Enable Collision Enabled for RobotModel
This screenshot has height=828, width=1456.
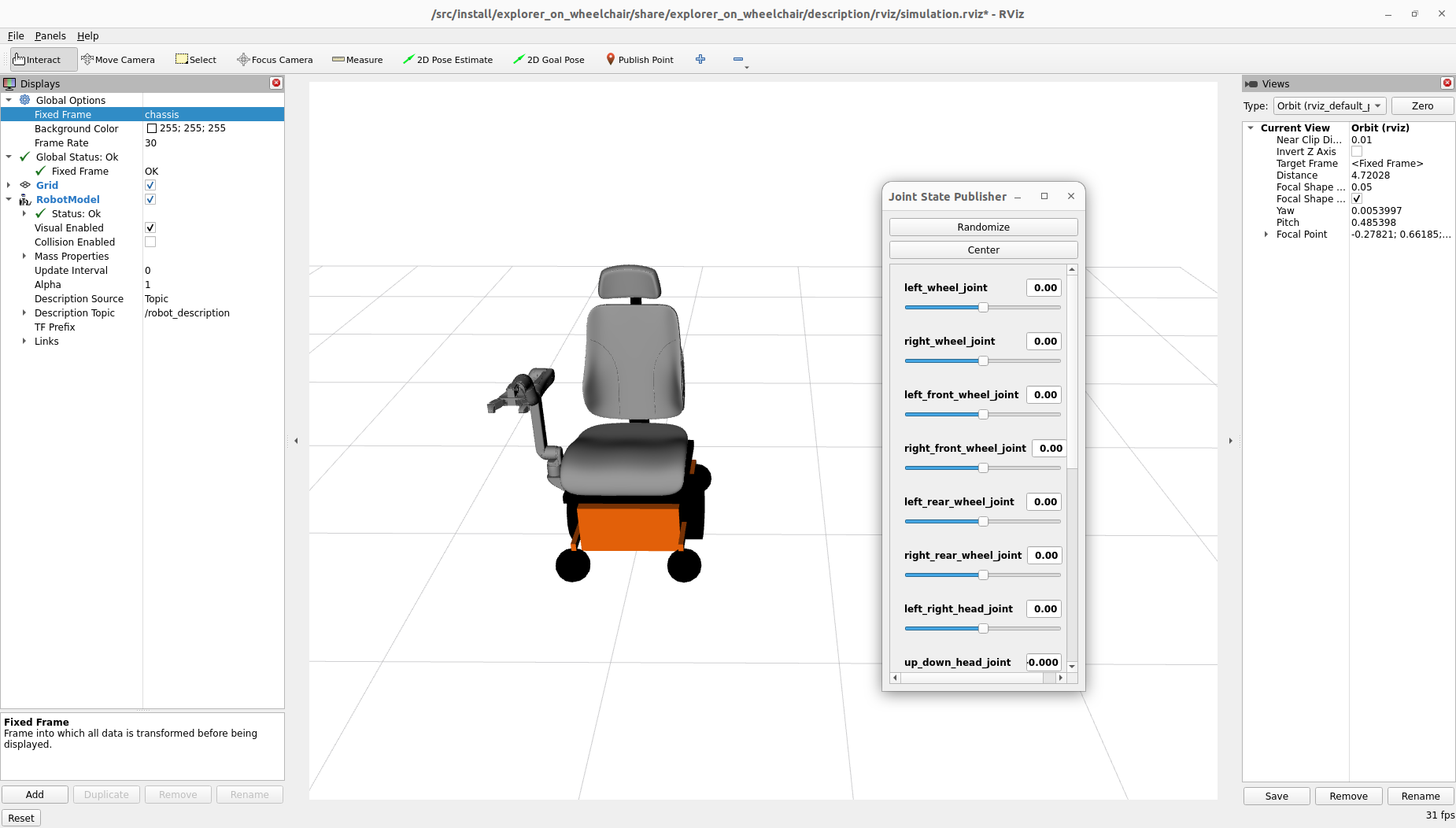(x=150, y=242)
